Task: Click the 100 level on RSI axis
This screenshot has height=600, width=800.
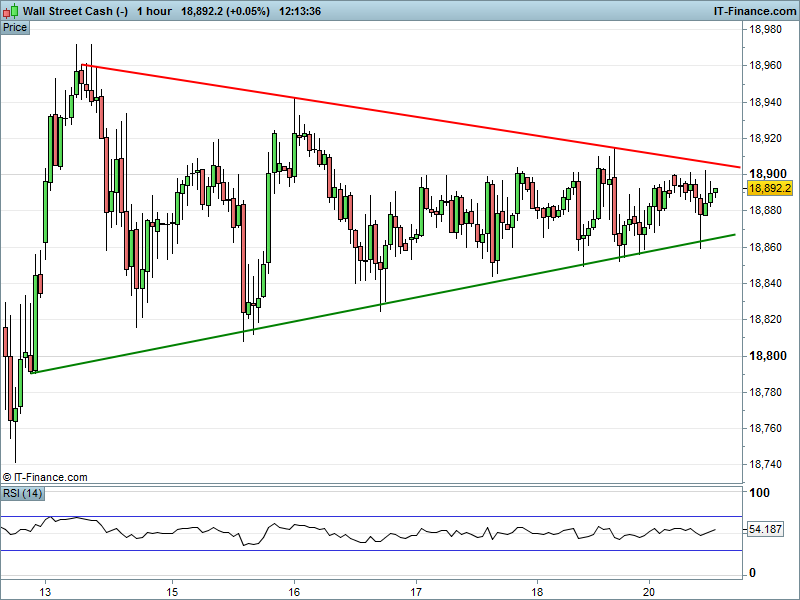Action: click(x=759, y=493)
